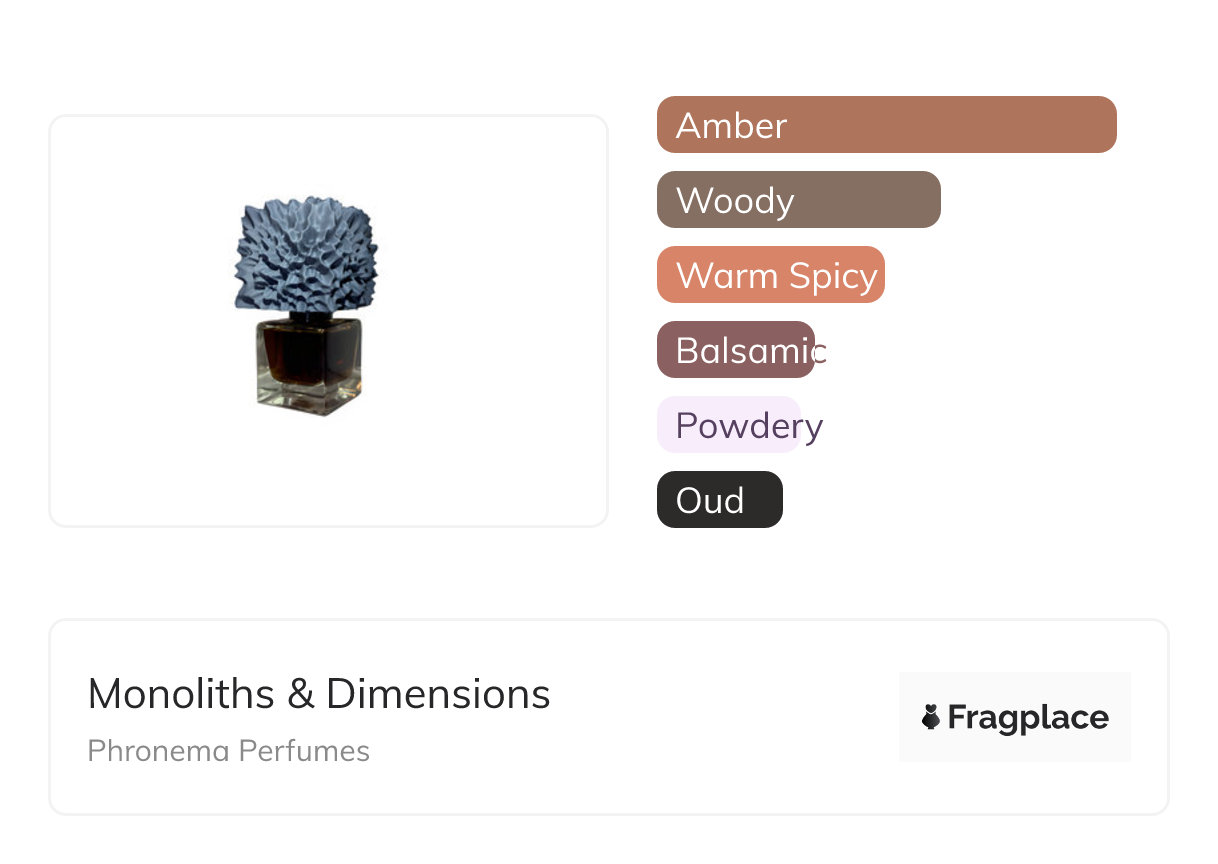The height and width of the screenshot is (864, 1218).
Task: Click the word "Amber" in the accords list
Action: (731, 125)
